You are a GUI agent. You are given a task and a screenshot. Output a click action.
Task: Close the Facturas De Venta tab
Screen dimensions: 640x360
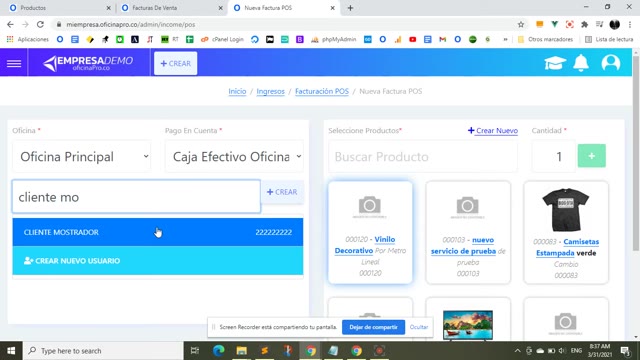[220, 8]
